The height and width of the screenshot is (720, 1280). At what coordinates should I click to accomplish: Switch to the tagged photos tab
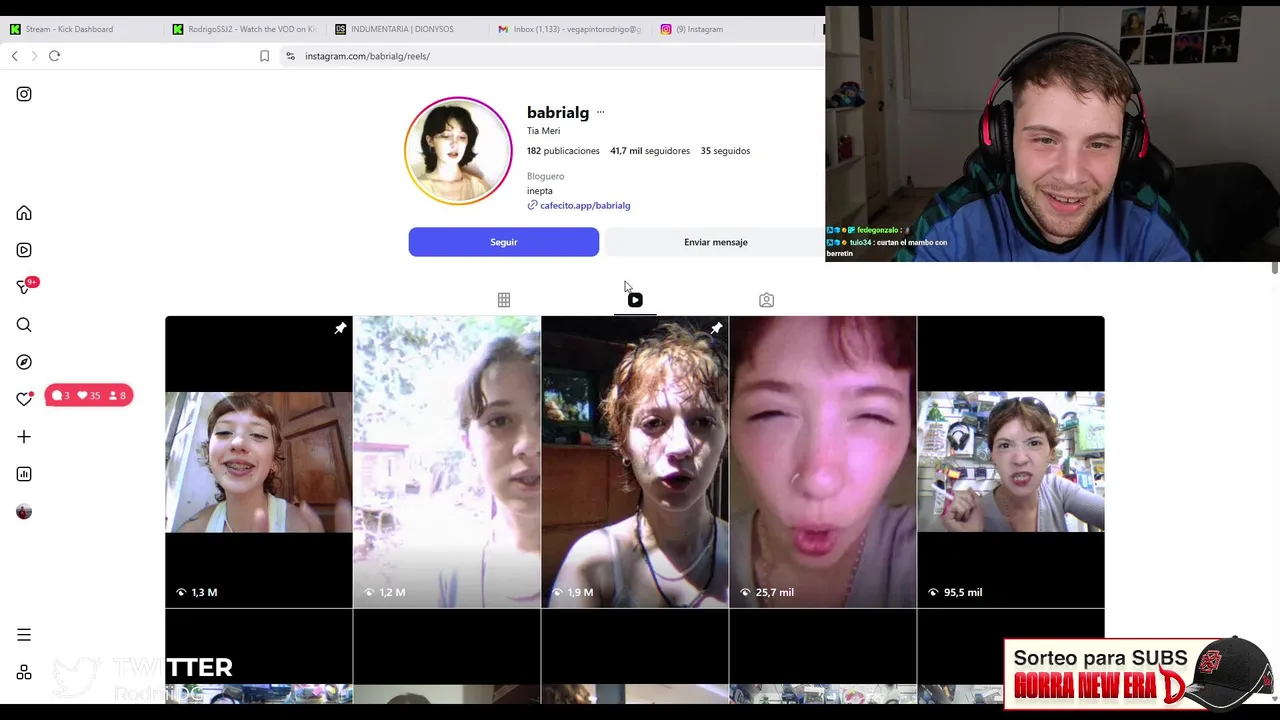(x=766, y=300)
